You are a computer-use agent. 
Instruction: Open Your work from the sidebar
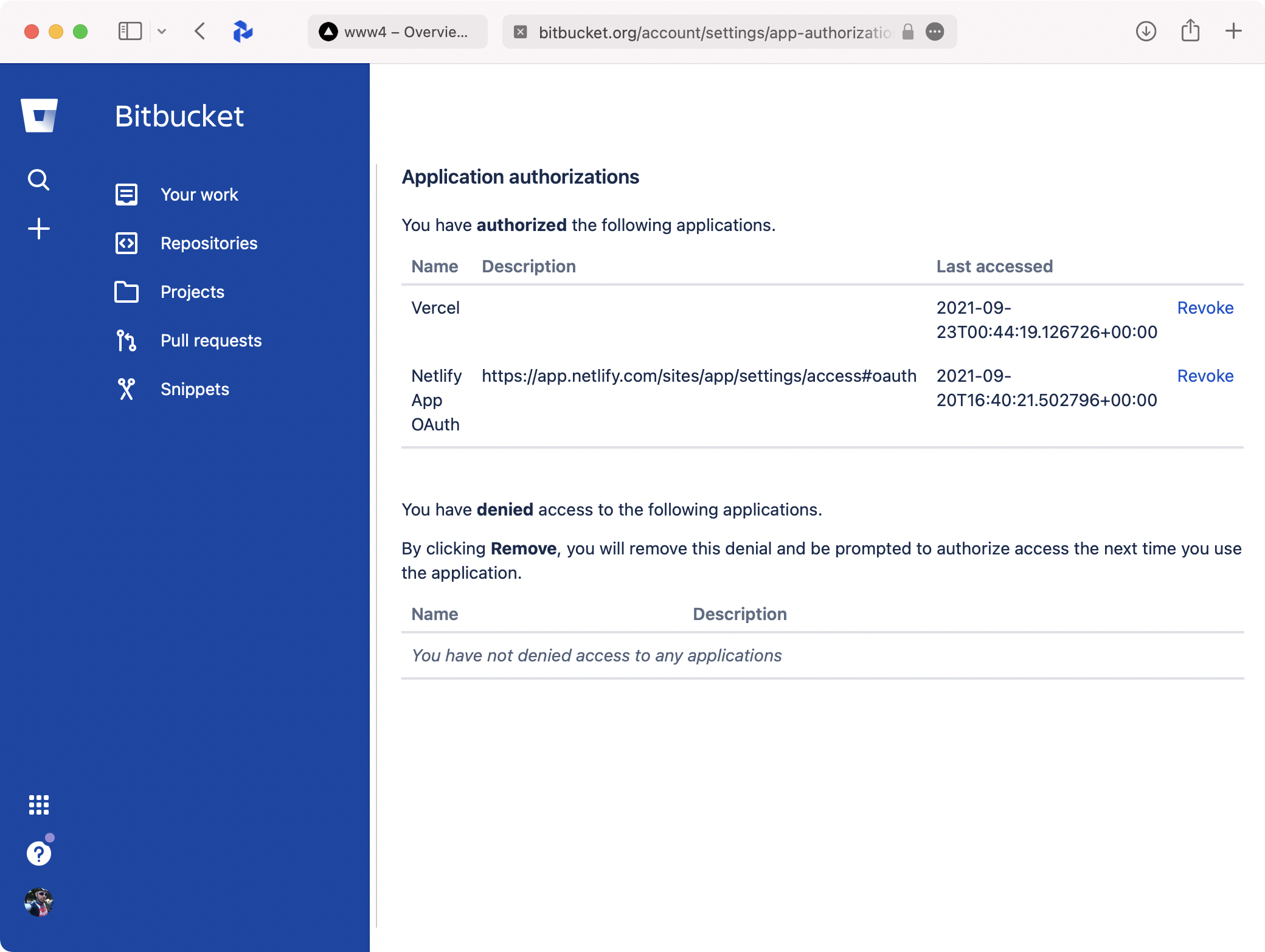coord(199,195)
